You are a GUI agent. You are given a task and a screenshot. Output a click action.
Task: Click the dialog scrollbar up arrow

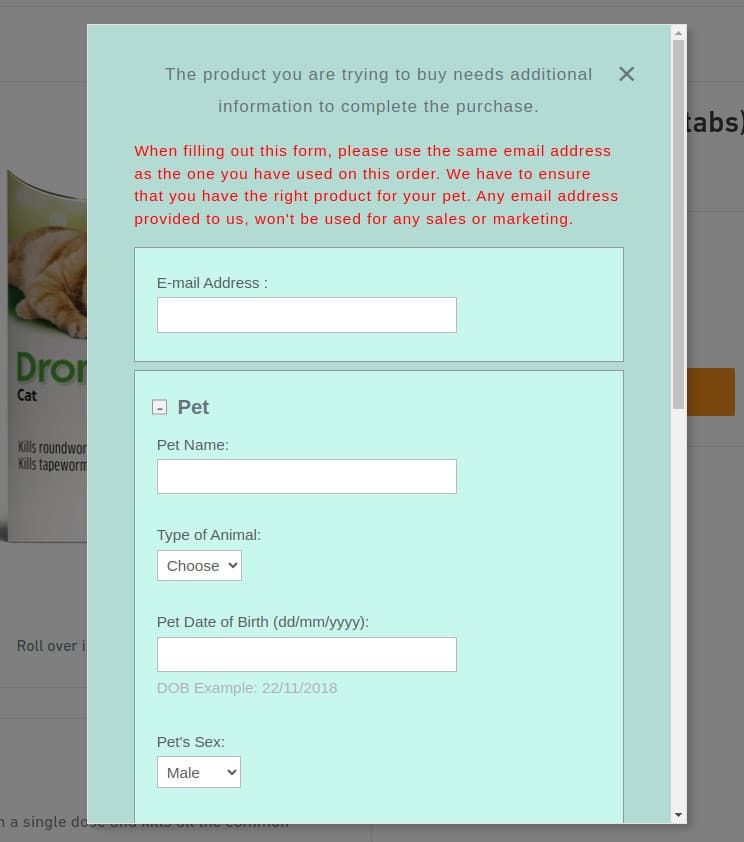pyautogui.click(x=679, y=33)
